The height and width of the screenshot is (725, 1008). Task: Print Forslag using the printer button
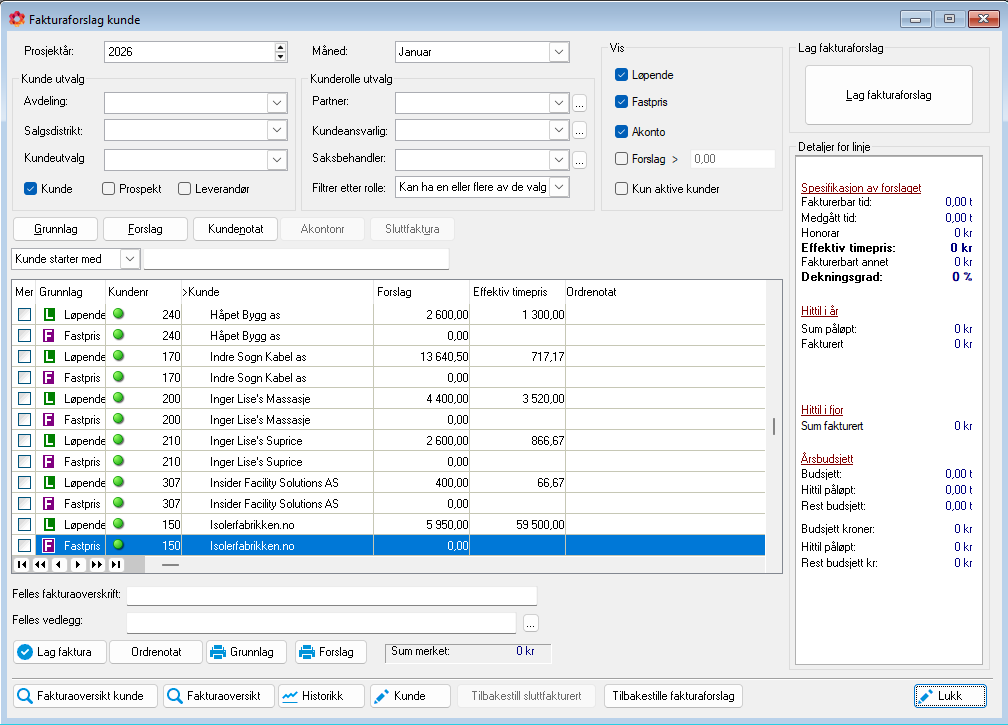click(x=326, y=652)
